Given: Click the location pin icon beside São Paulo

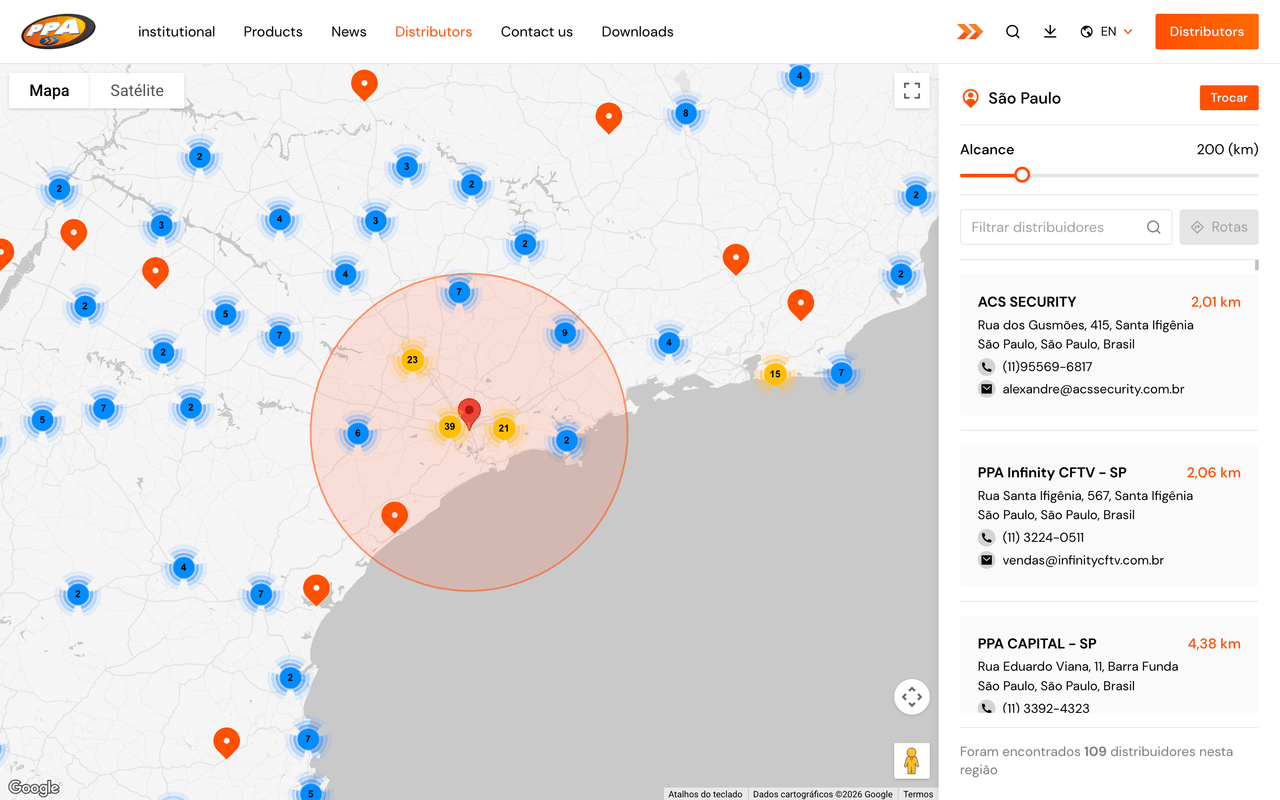Looking at the screenshot, I should click(970, 98).
